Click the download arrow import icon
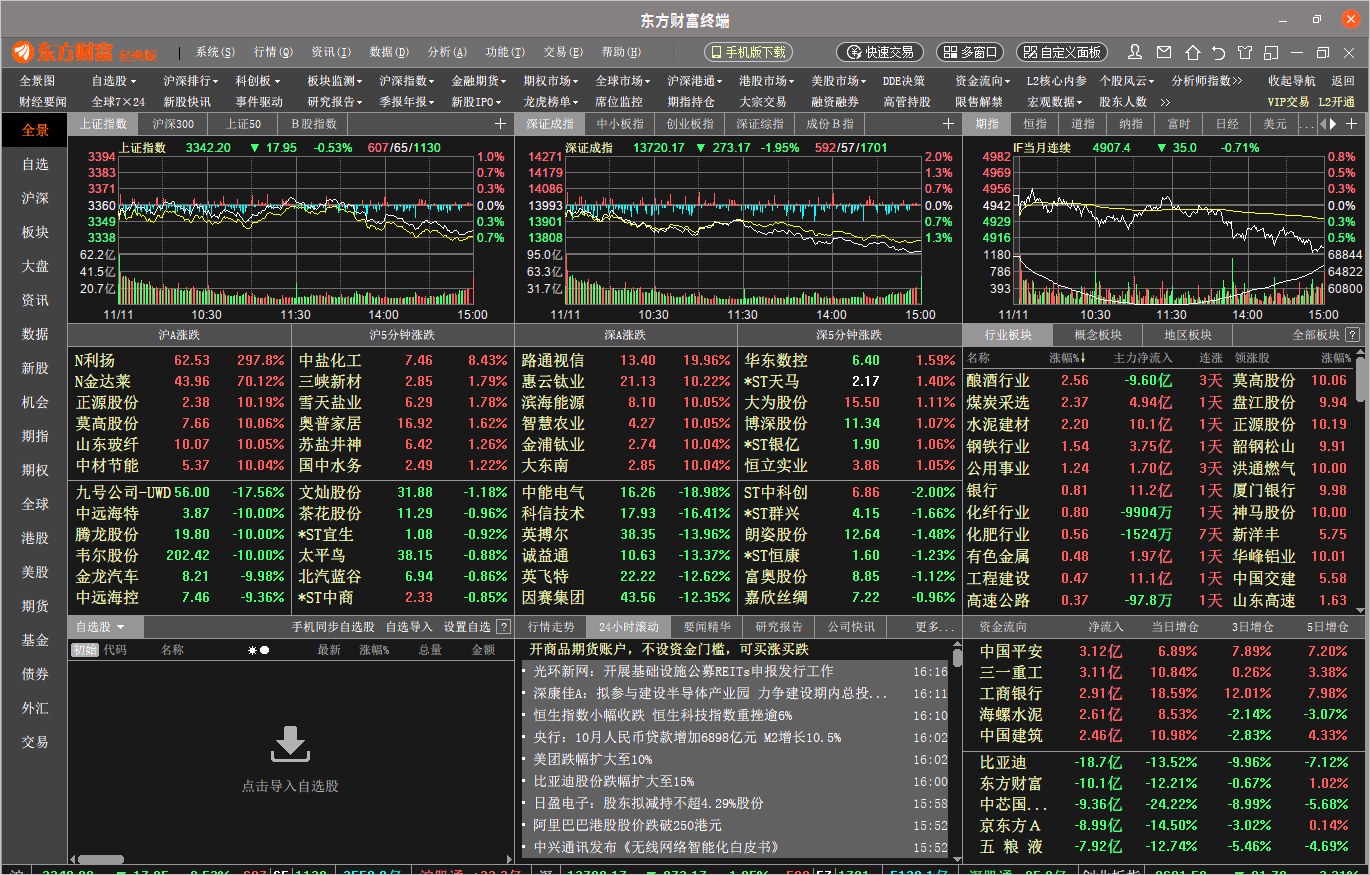This screenshot has width=1370, height=875. pyautogui.click(x=290, y=743)
